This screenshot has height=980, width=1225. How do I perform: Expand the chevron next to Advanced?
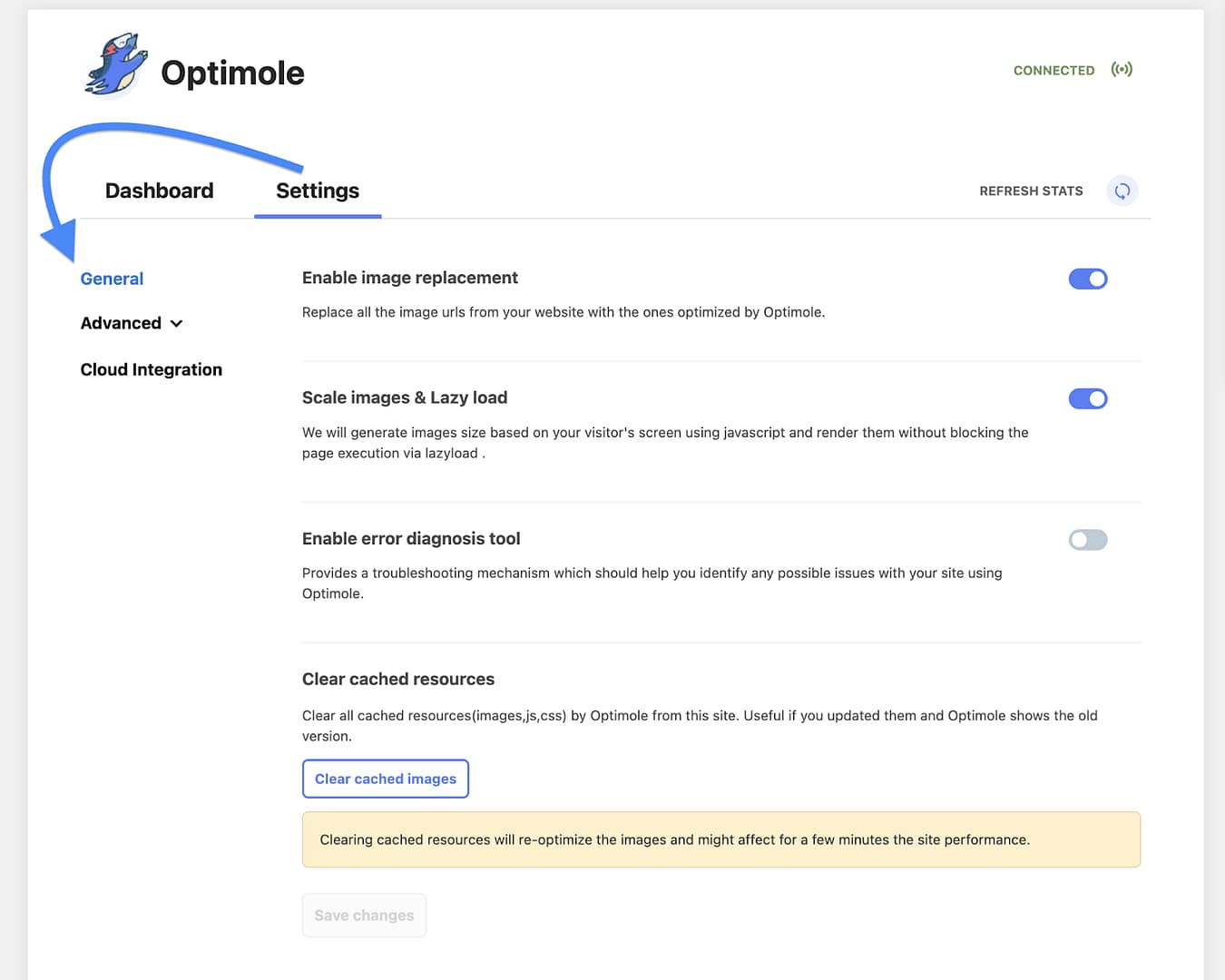click(x=177, y=324)
